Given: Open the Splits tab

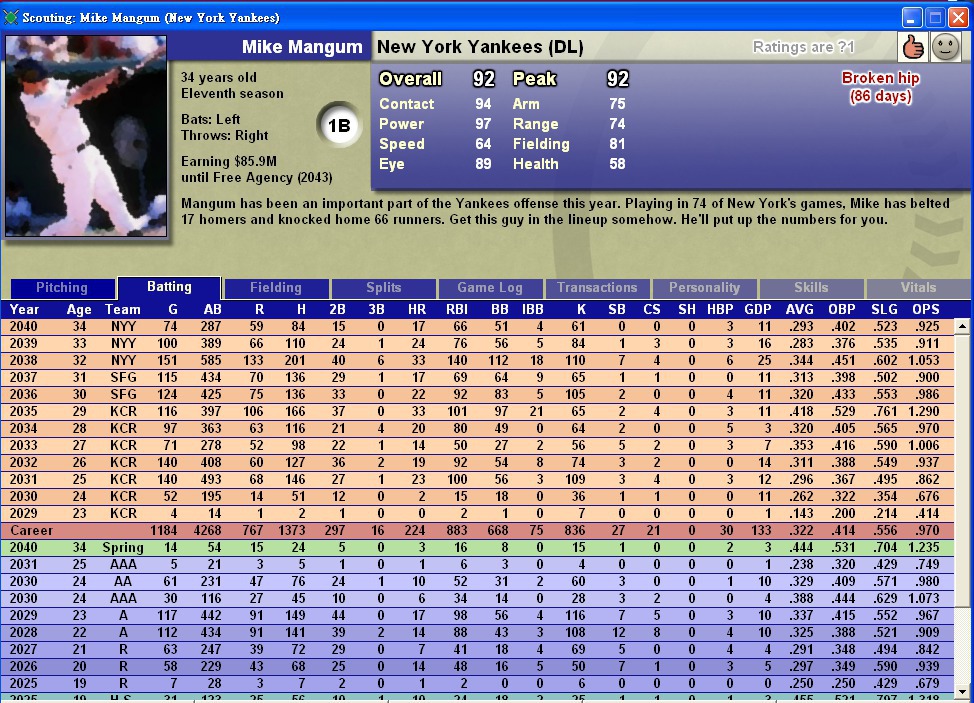Looking at the screenshot, I should (383, 288).
